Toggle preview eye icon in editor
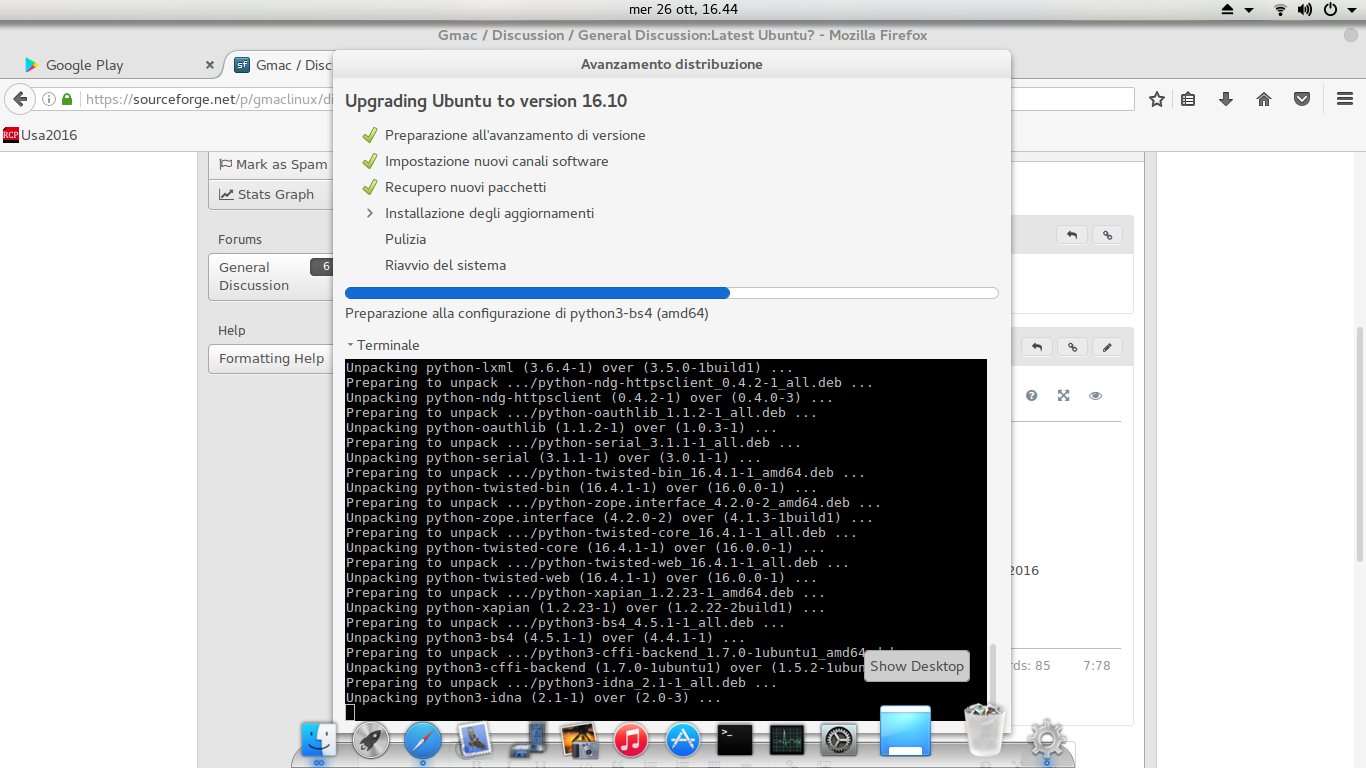This screenshot has width=1366, height=768. tap(1096, 396)
